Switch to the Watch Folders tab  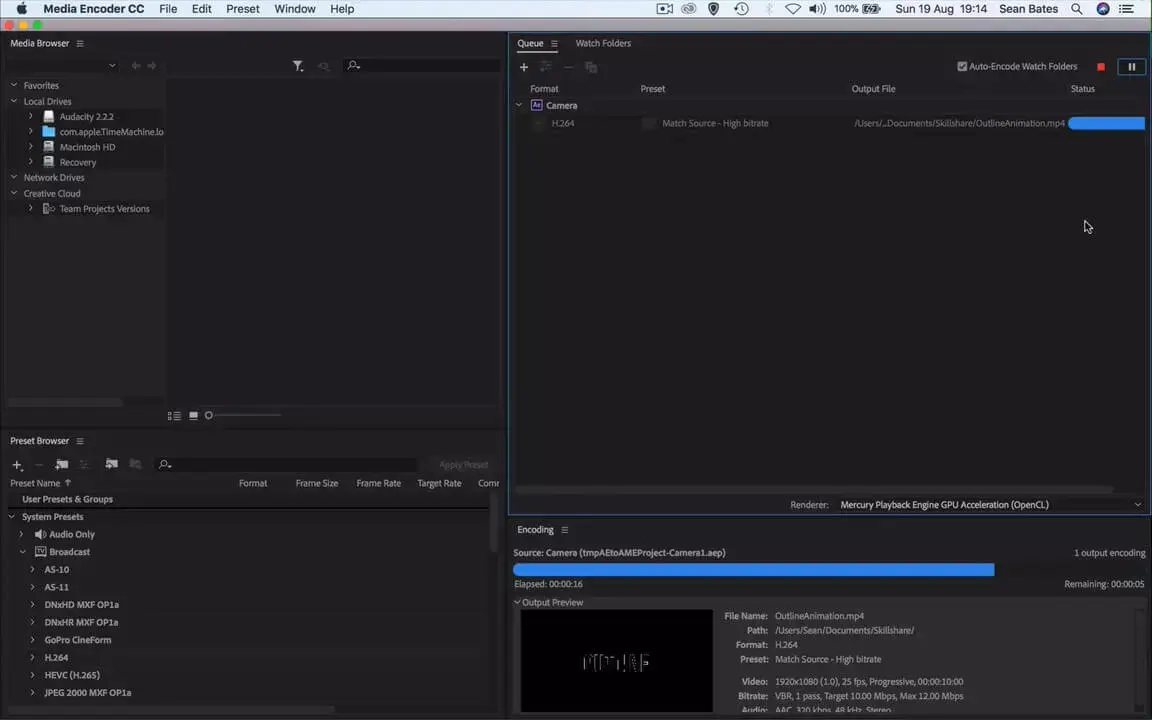point(603,43)
